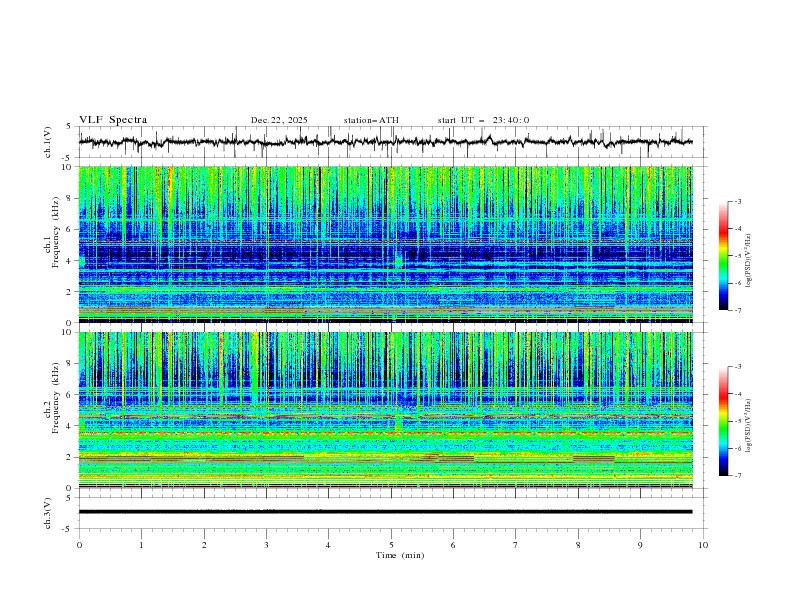Click the ch.2 colorbar label 'log(PSD)(V²/Hz)'
The image size is (792, 612).
coord(748,426)
